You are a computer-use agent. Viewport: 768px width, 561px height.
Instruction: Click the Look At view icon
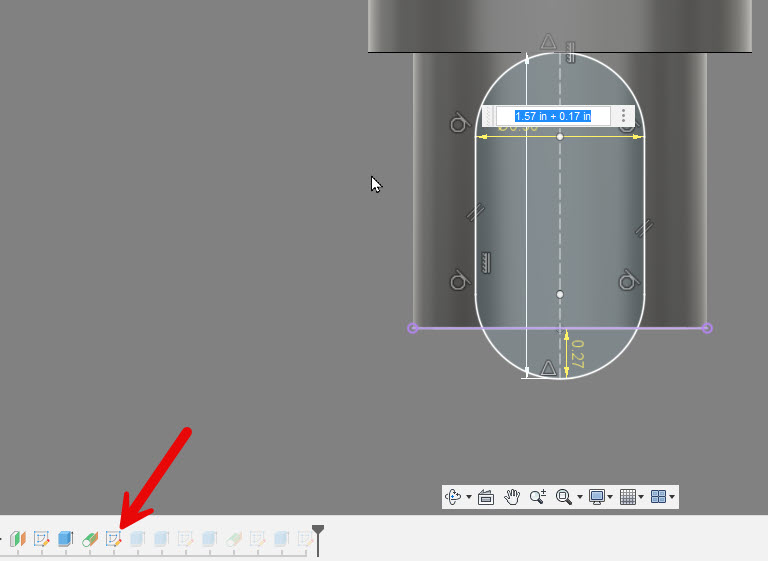(486, 497)
